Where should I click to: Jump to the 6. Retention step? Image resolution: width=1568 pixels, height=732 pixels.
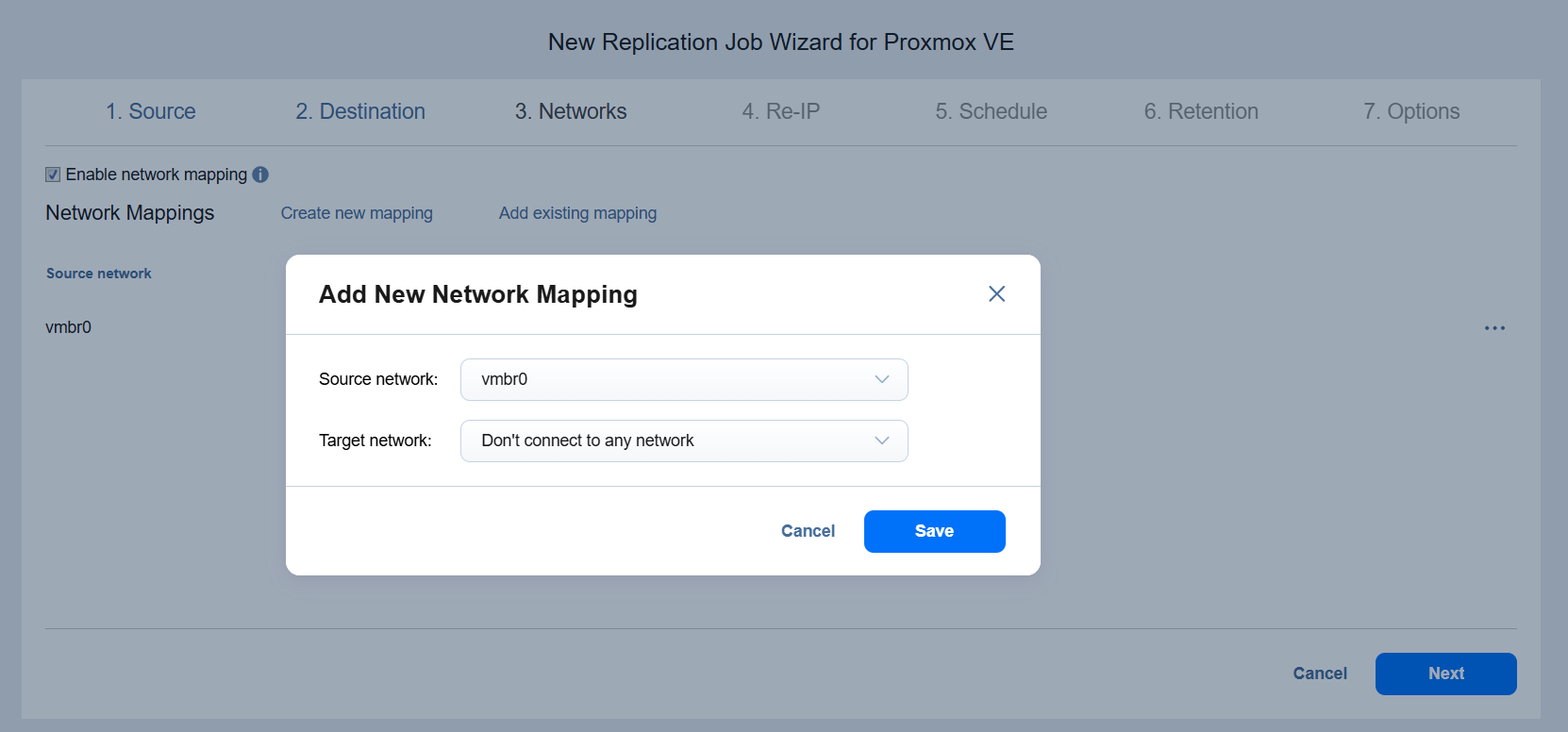click(1201, 111)
